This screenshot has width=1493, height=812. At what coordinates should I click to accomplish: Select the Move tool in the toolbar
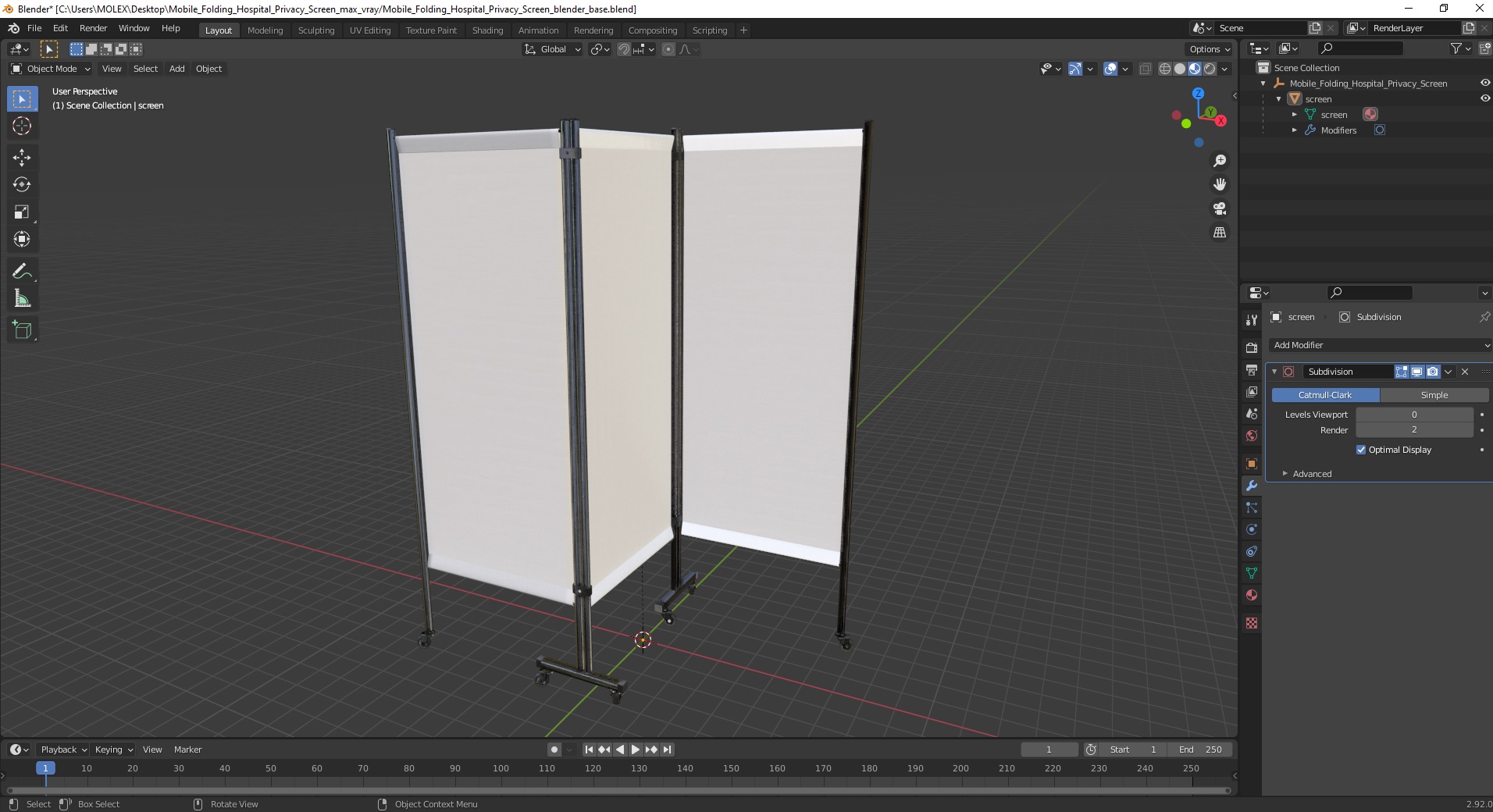(22, 157)
